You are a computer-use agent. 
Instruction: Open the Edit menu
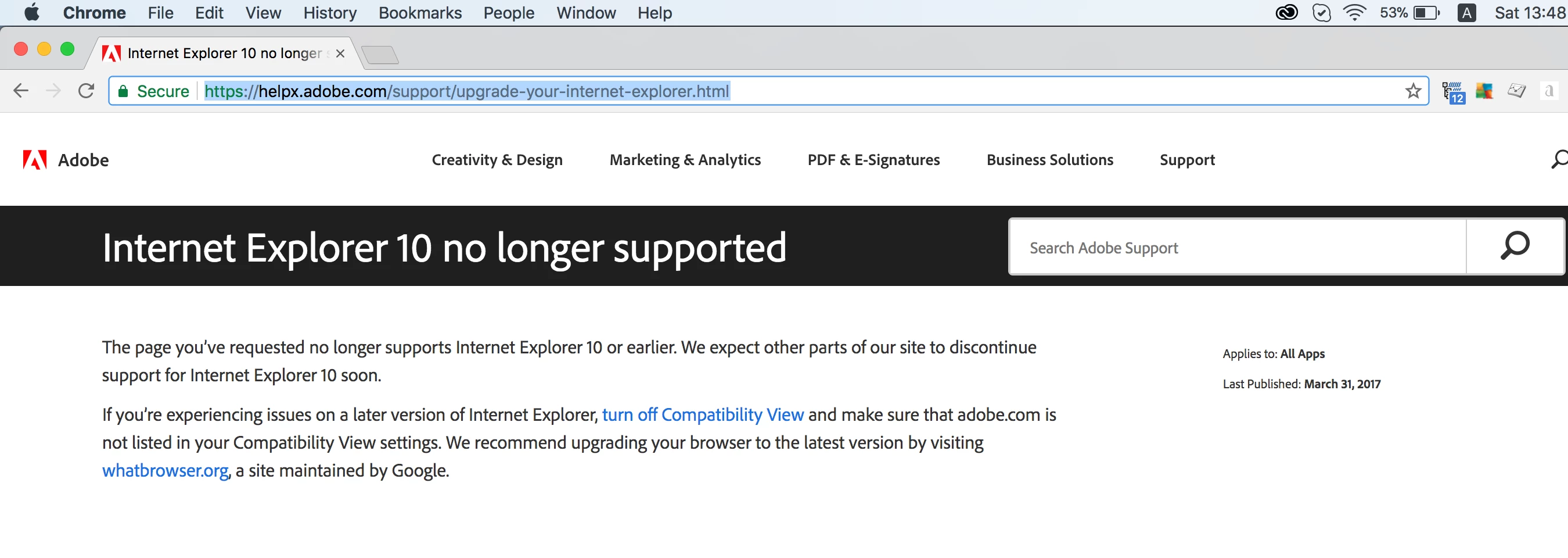tap(209, 13)
